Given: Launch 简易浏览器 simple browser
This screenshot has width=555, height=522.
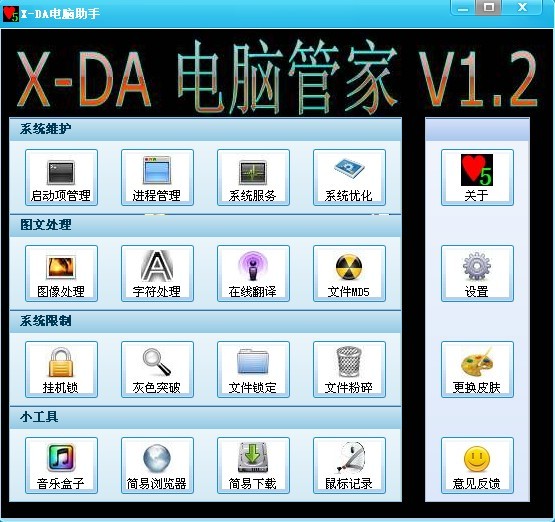Looking at the screenshot, I should [157, 465].
